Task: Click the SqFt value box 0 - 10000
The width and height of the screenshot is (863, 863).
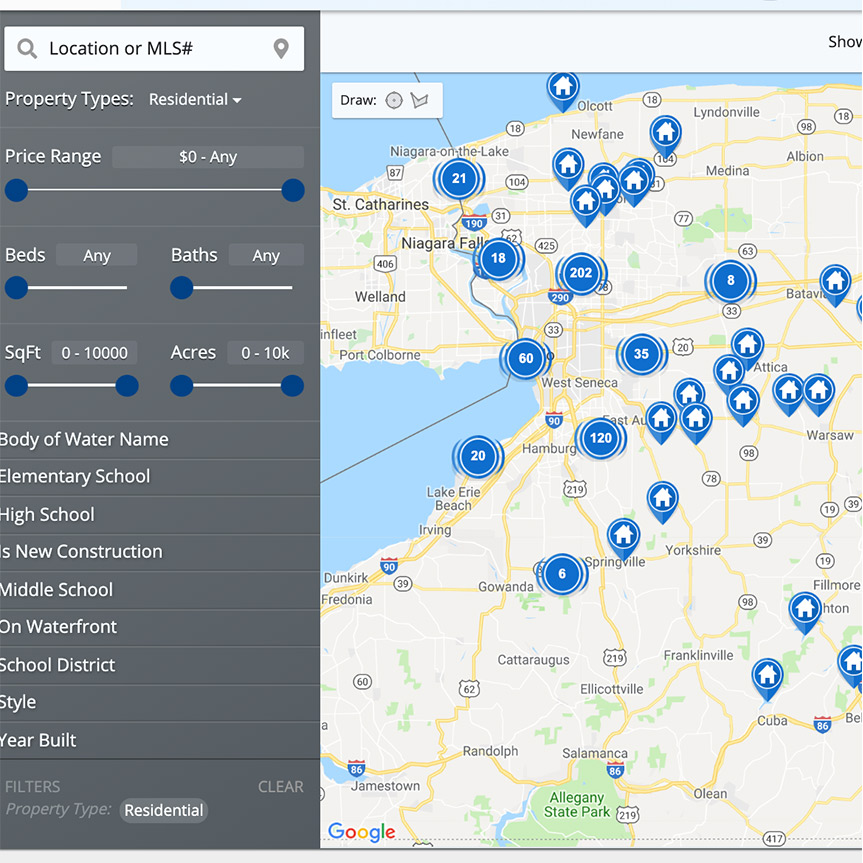Action: [x=95, y=353]
